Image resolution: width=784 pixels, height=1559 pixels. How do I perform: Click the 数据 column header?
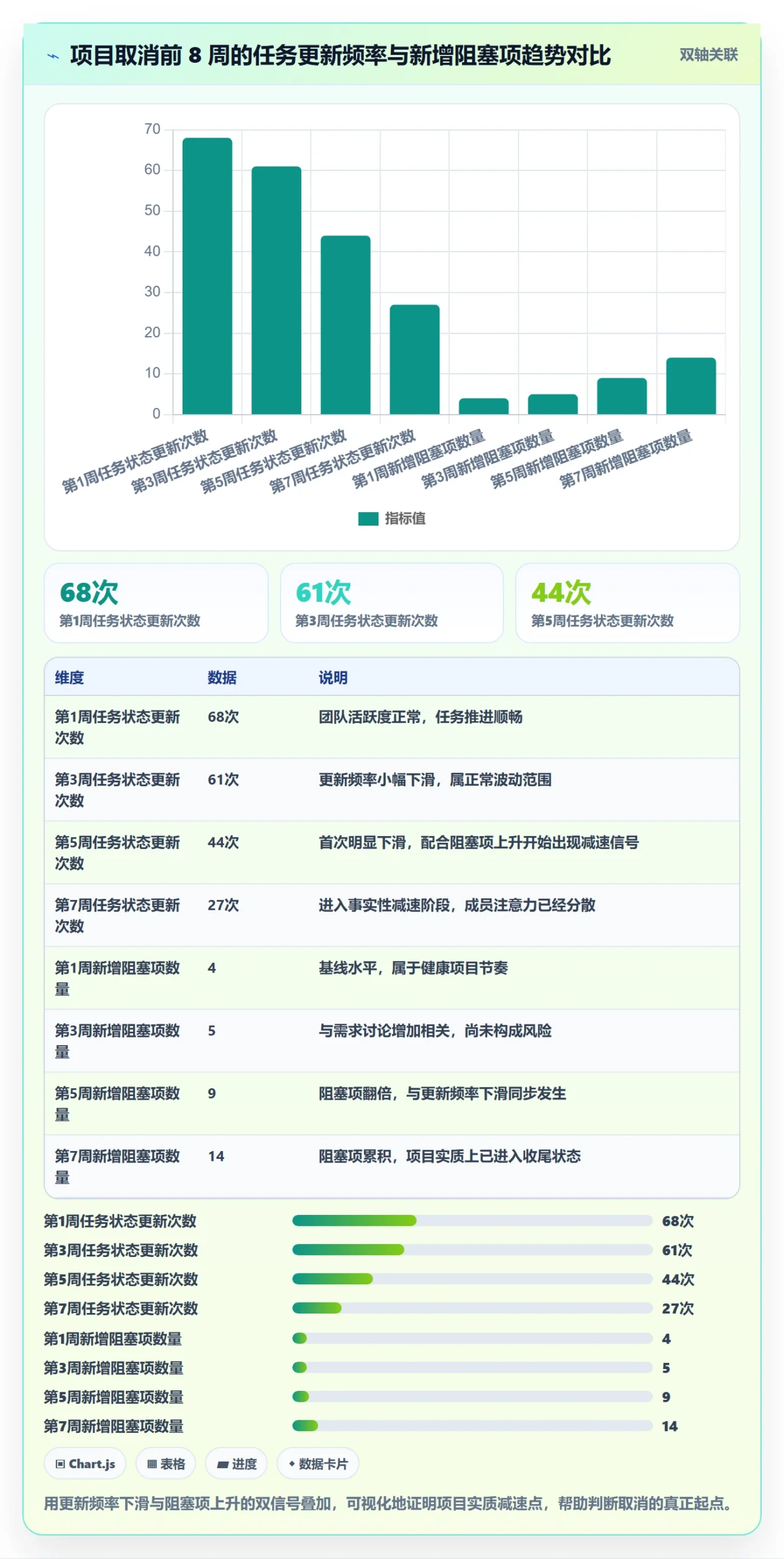222,677
